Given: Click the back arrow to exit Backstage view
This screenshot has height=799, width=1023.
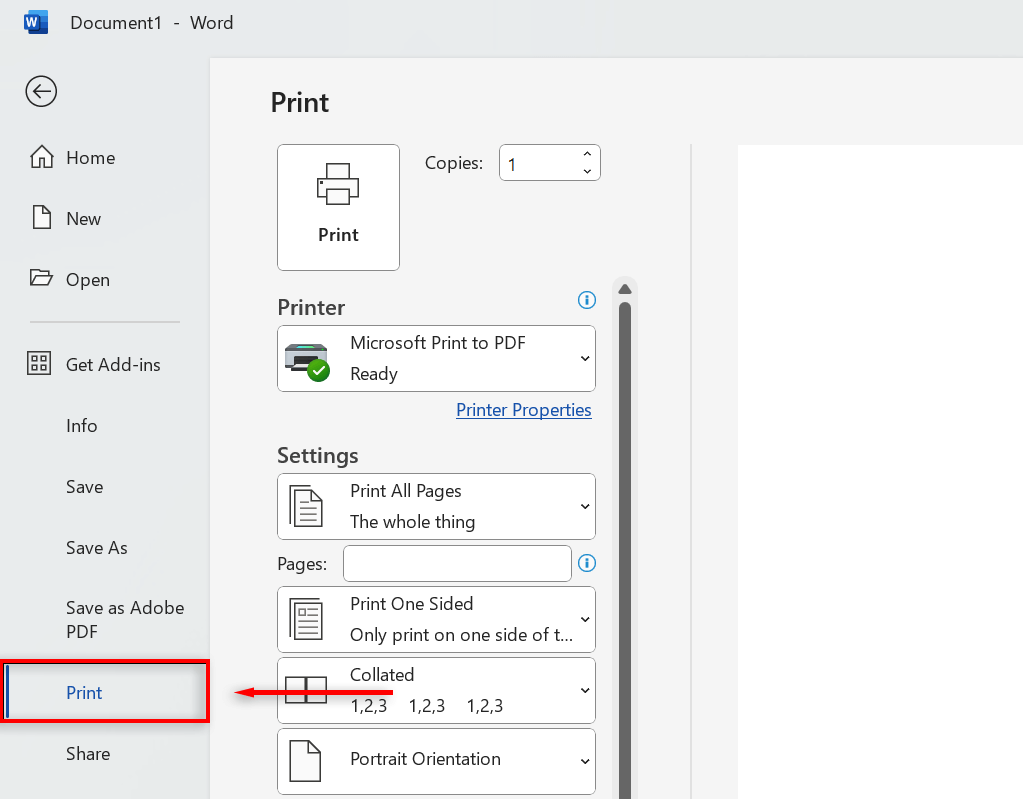Looking at the screenshot, I should (x=40, y=91).
